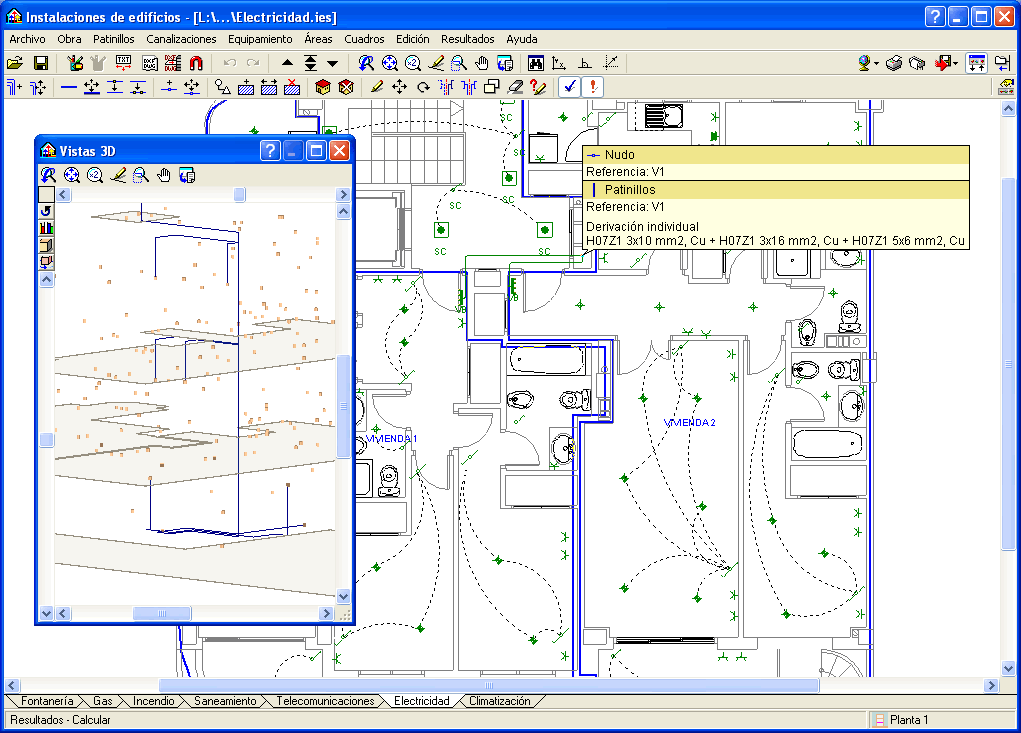Click the printer icon
The height and width of the screenshot is (733, 1021).
(894, 63)
